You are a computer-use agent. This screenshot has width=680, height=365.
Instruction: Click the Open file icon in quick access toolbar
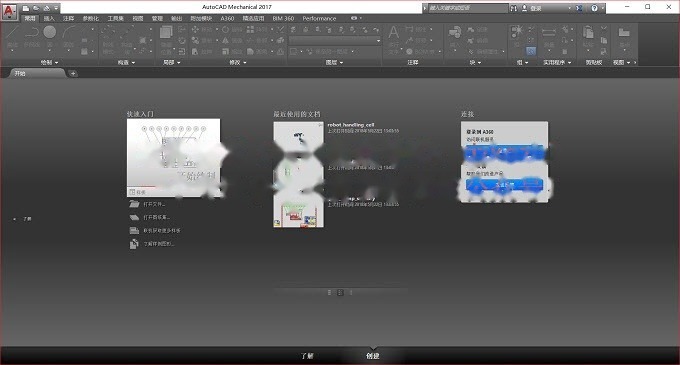pyautogui.click(x=36, y=8)
